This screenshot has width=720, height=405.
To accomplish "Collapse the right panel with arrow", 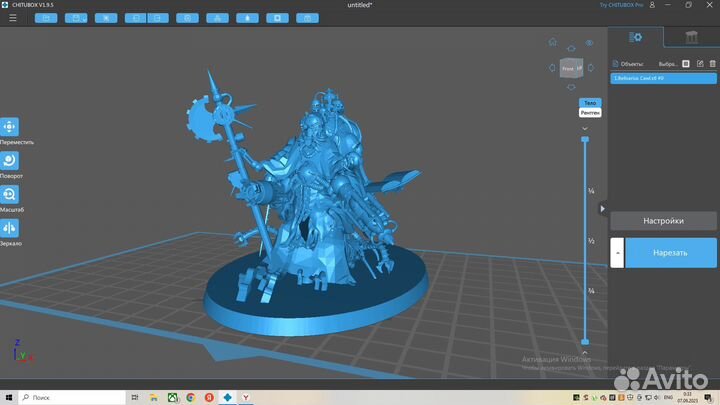I will tap(602, 208).
